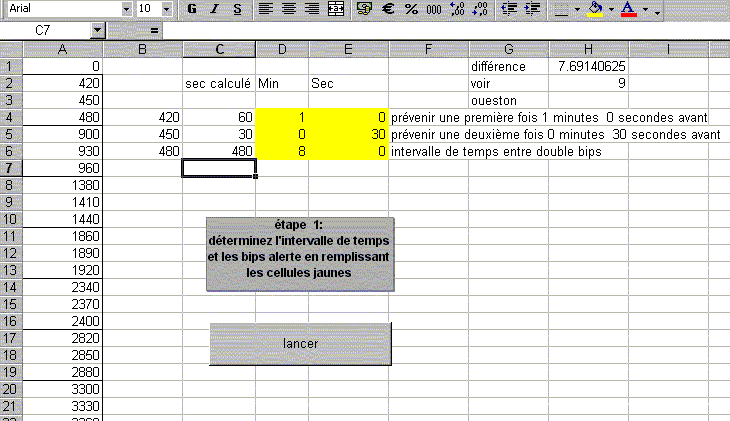The height and width of the screenshot is (421, 730).
Task: Select cell A1 containing 0
Action: point(62,66)
